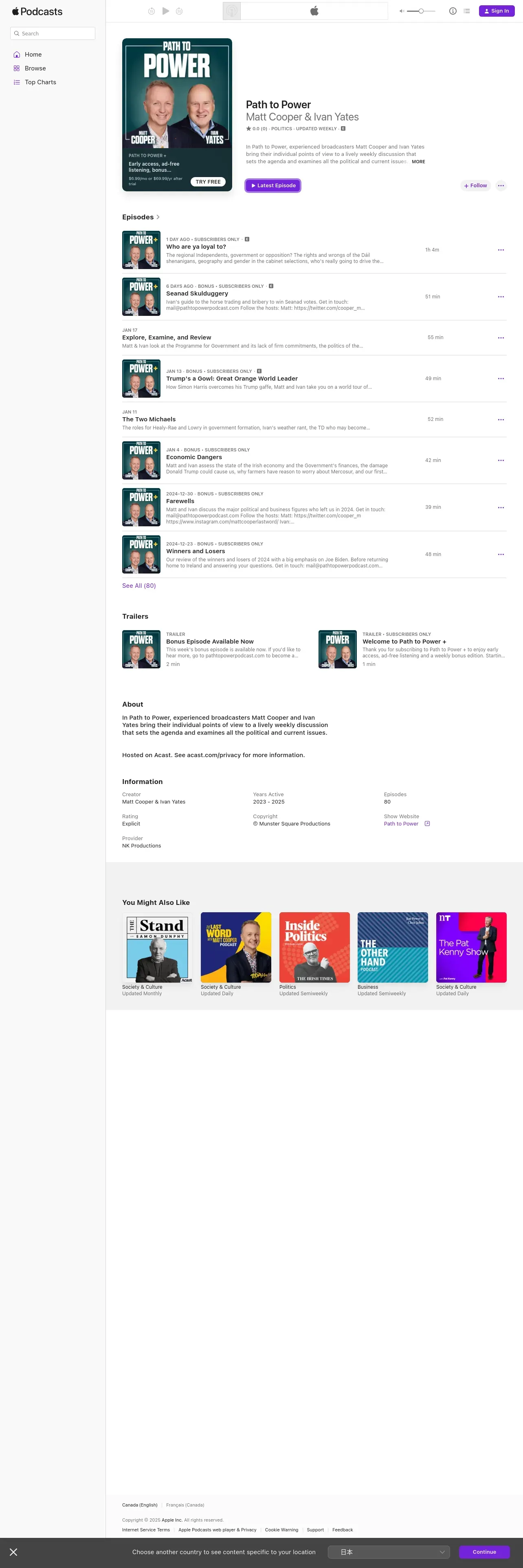Click external link icon beside show website
The height and width of the screenshot is (1568, 523).
pos(427,824)
